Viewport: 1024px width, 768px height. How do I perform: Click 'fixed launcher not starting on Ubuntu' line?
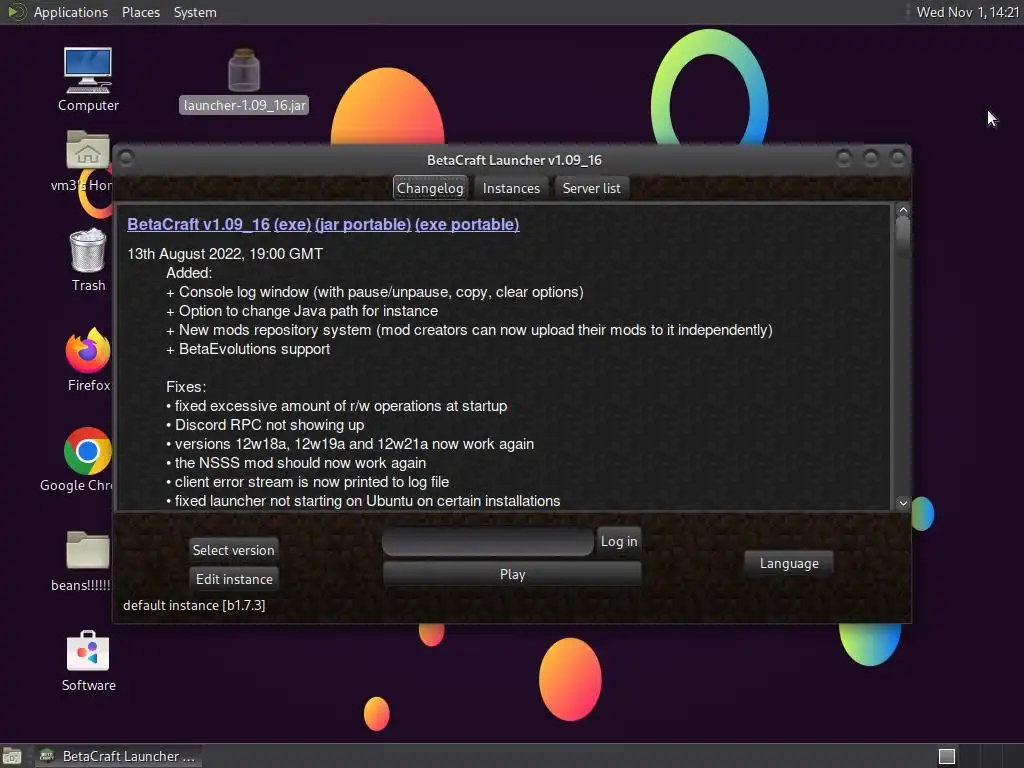[363, 500]
